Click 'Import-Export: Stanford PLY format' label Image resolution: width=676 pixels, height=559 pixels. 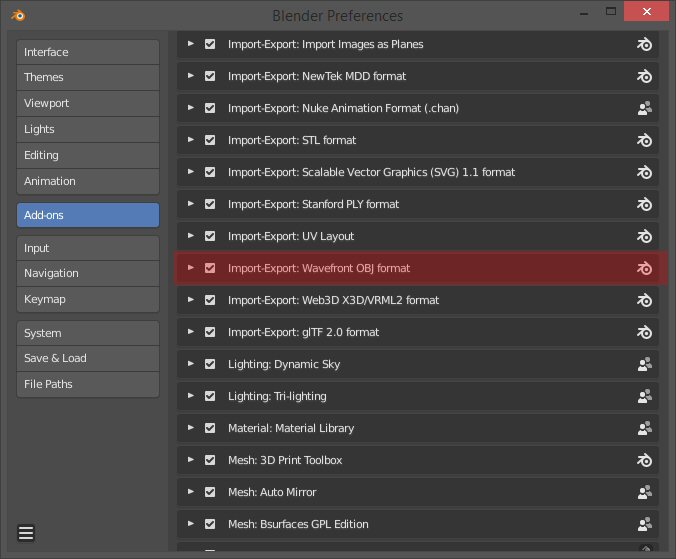point(313,204)
